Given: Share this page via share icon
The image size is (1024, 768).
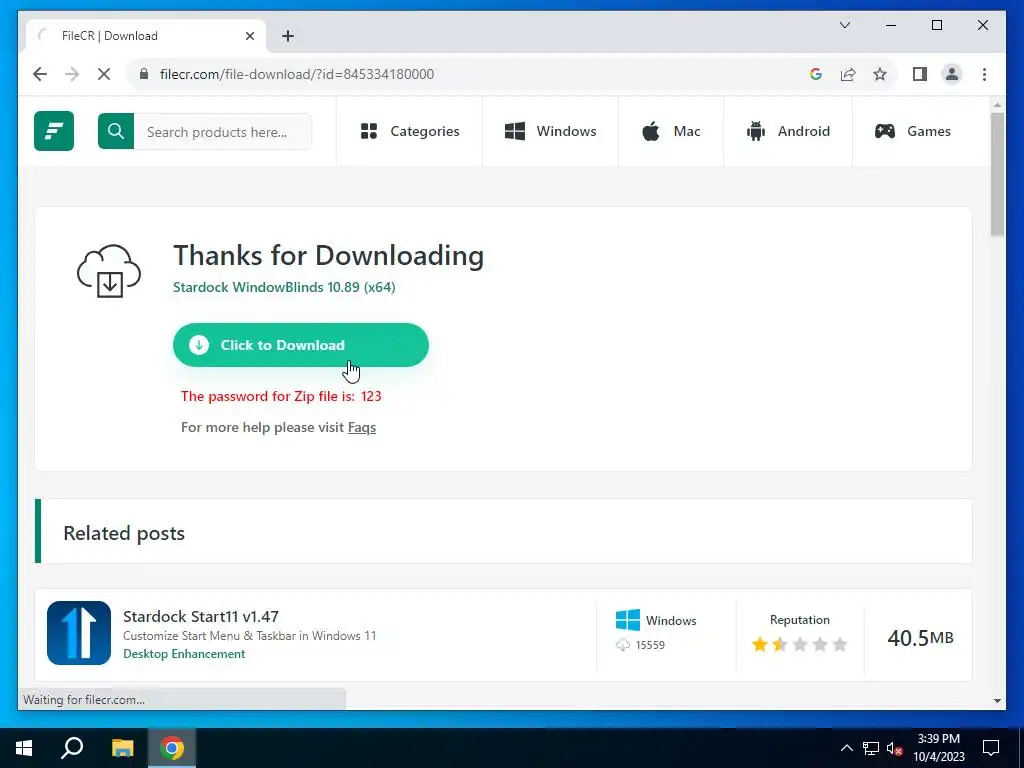Looking at the screenshot, I should 848,74.
